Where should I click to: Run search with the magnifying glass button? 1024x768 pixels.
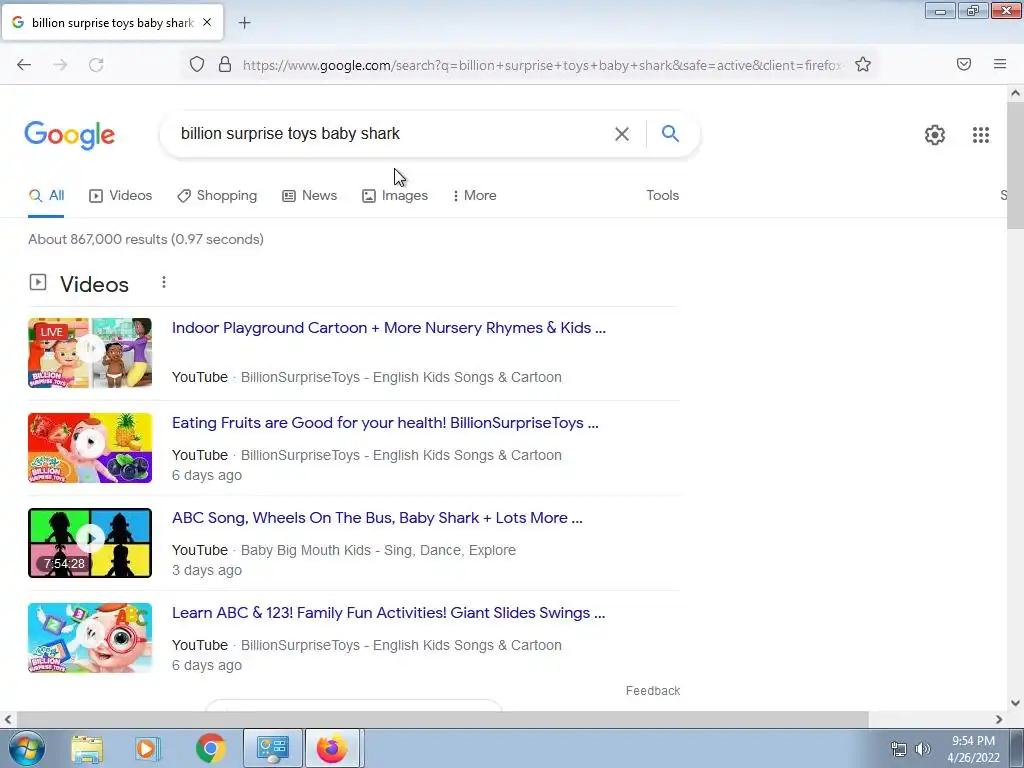point(670,133)
